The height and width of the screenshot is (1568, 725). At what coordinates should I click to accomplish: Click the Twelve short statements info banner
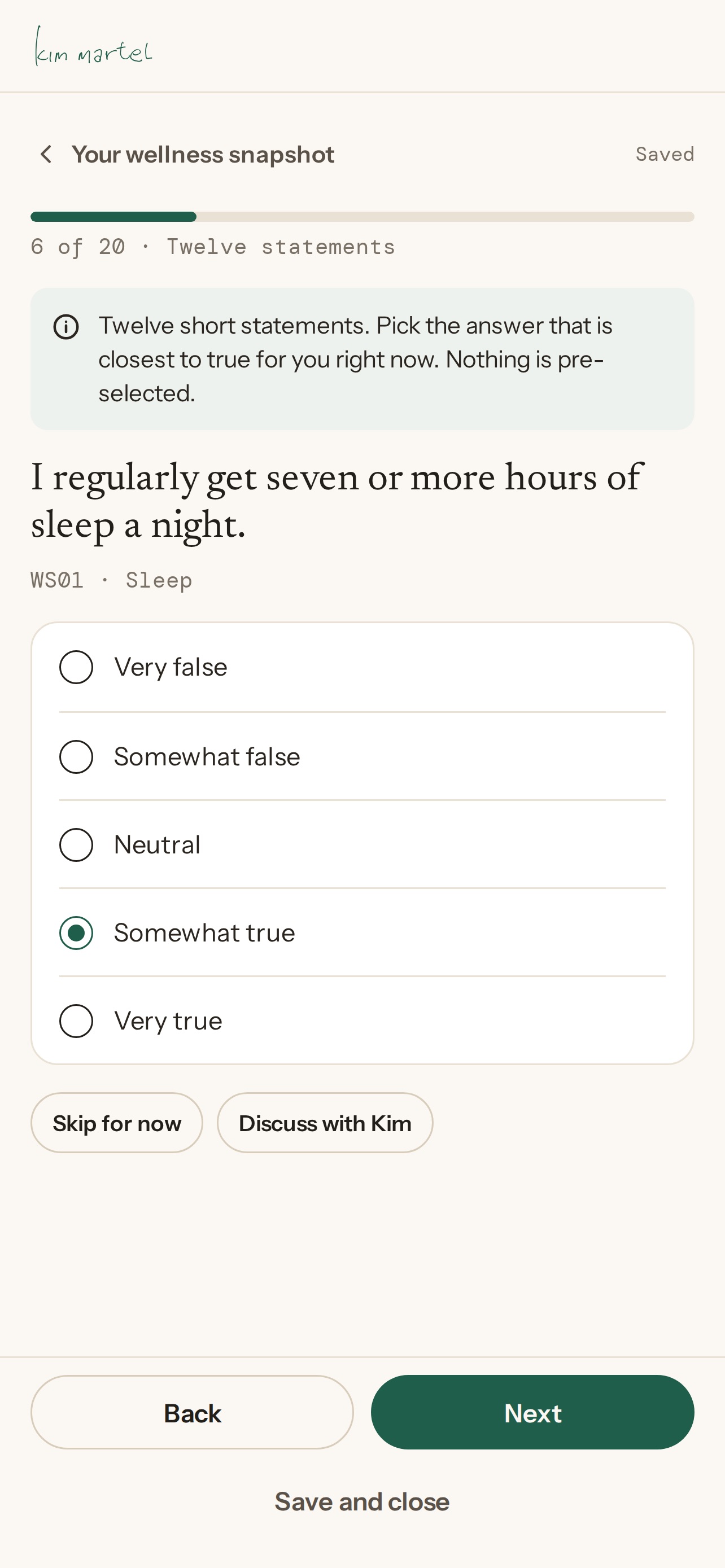pos(362,359)
